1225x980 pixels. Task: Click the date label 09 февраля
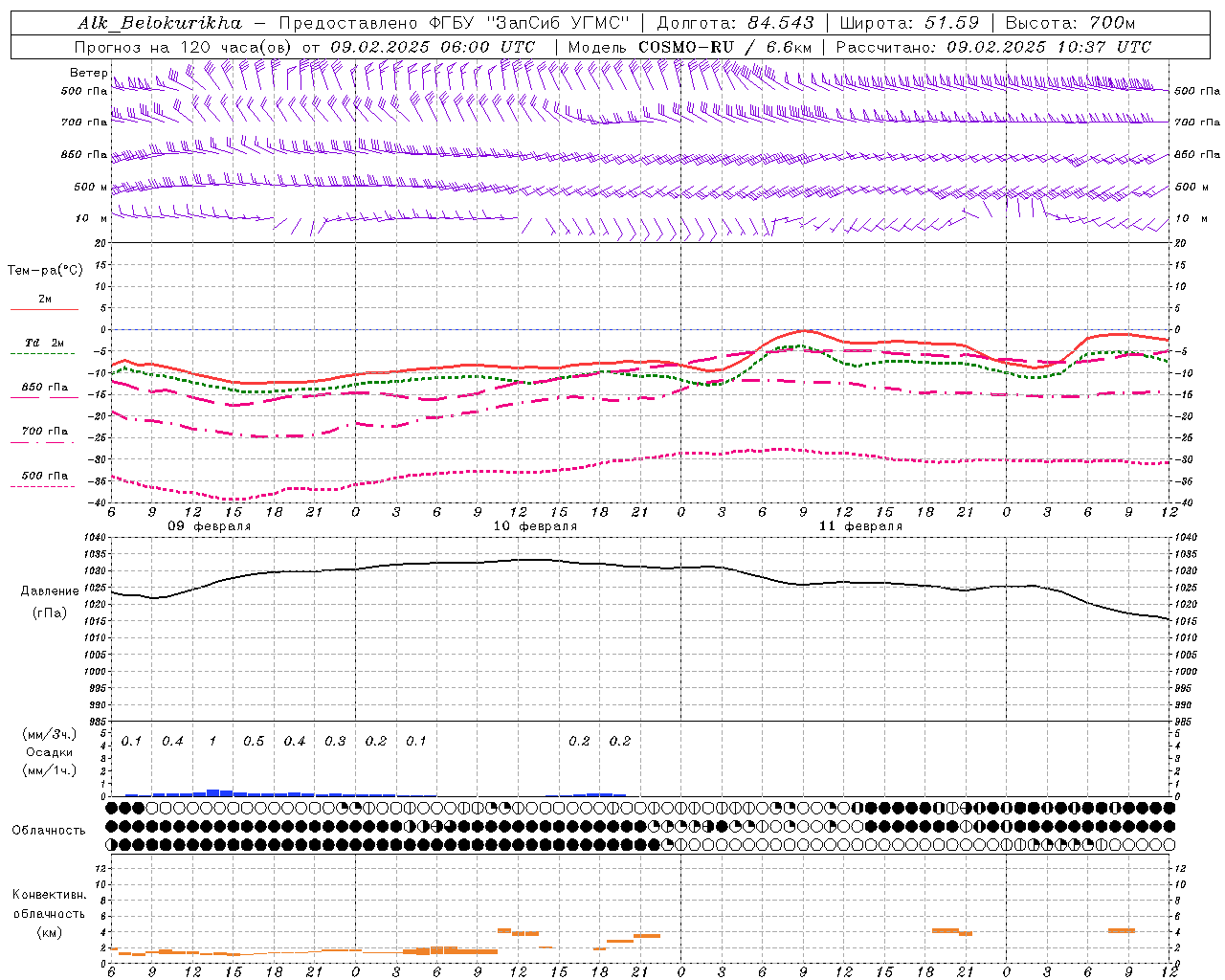click(x=210, y=526)
